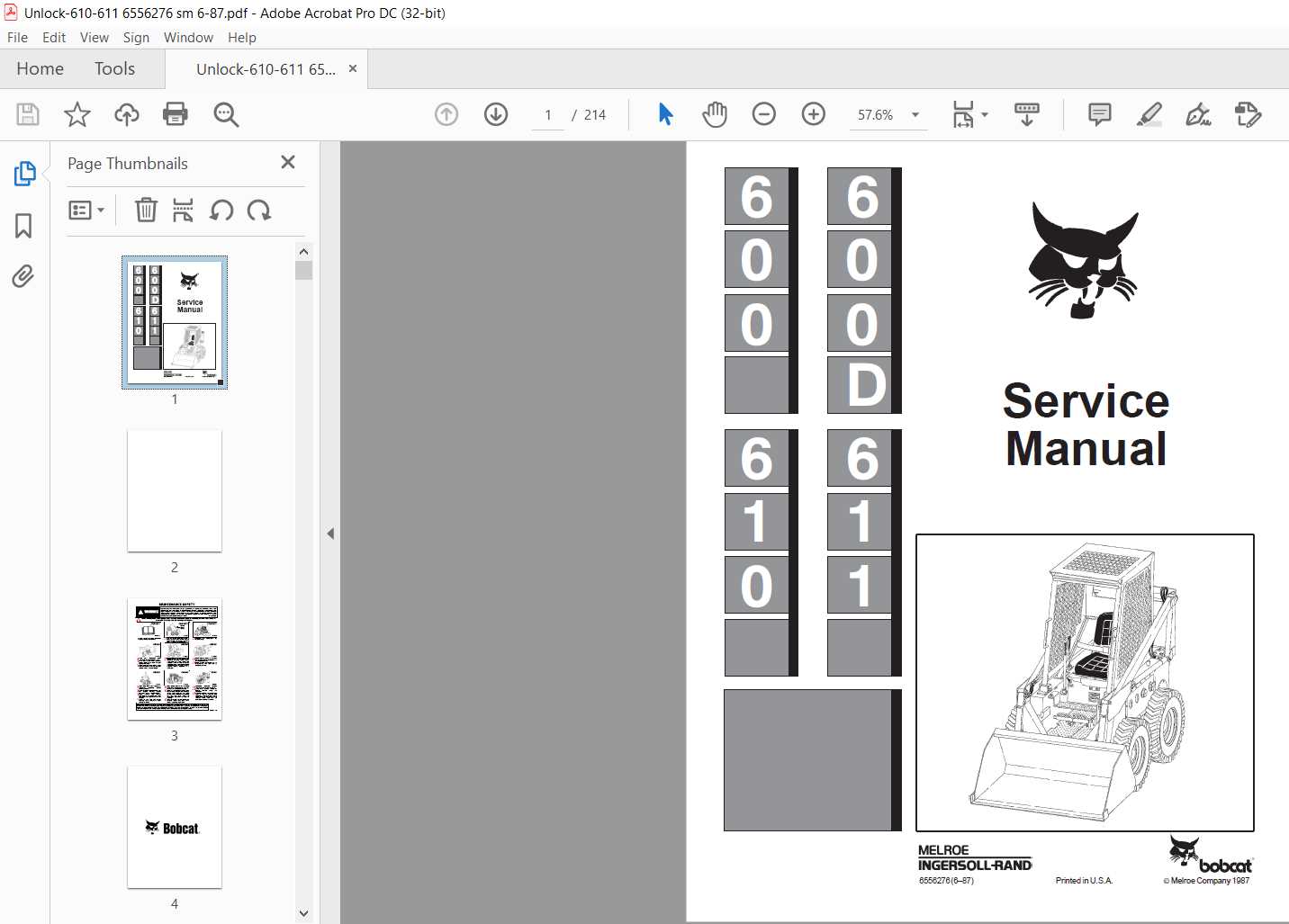Click the stamp/share tool icon
Viewport: 1289px width, 924px height.
pos(1248,114)
